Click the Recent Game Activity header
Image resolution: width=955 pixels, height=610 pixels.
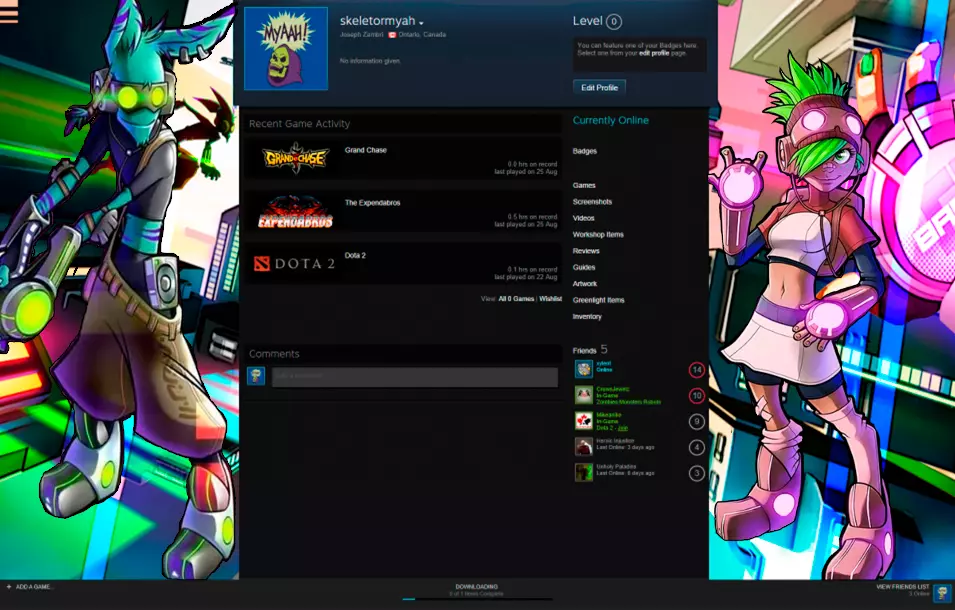(x=299, y=124)
